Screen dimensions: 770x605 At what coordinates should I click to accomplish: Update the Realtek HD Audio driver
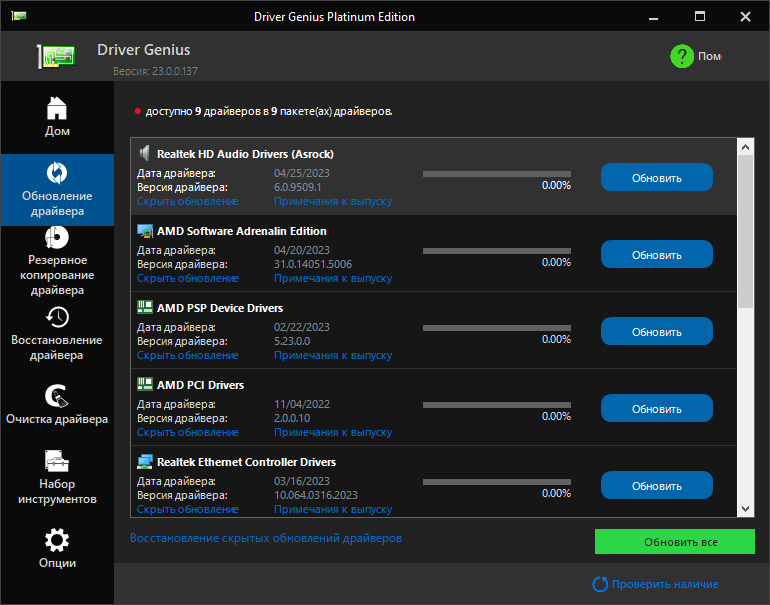657,177
